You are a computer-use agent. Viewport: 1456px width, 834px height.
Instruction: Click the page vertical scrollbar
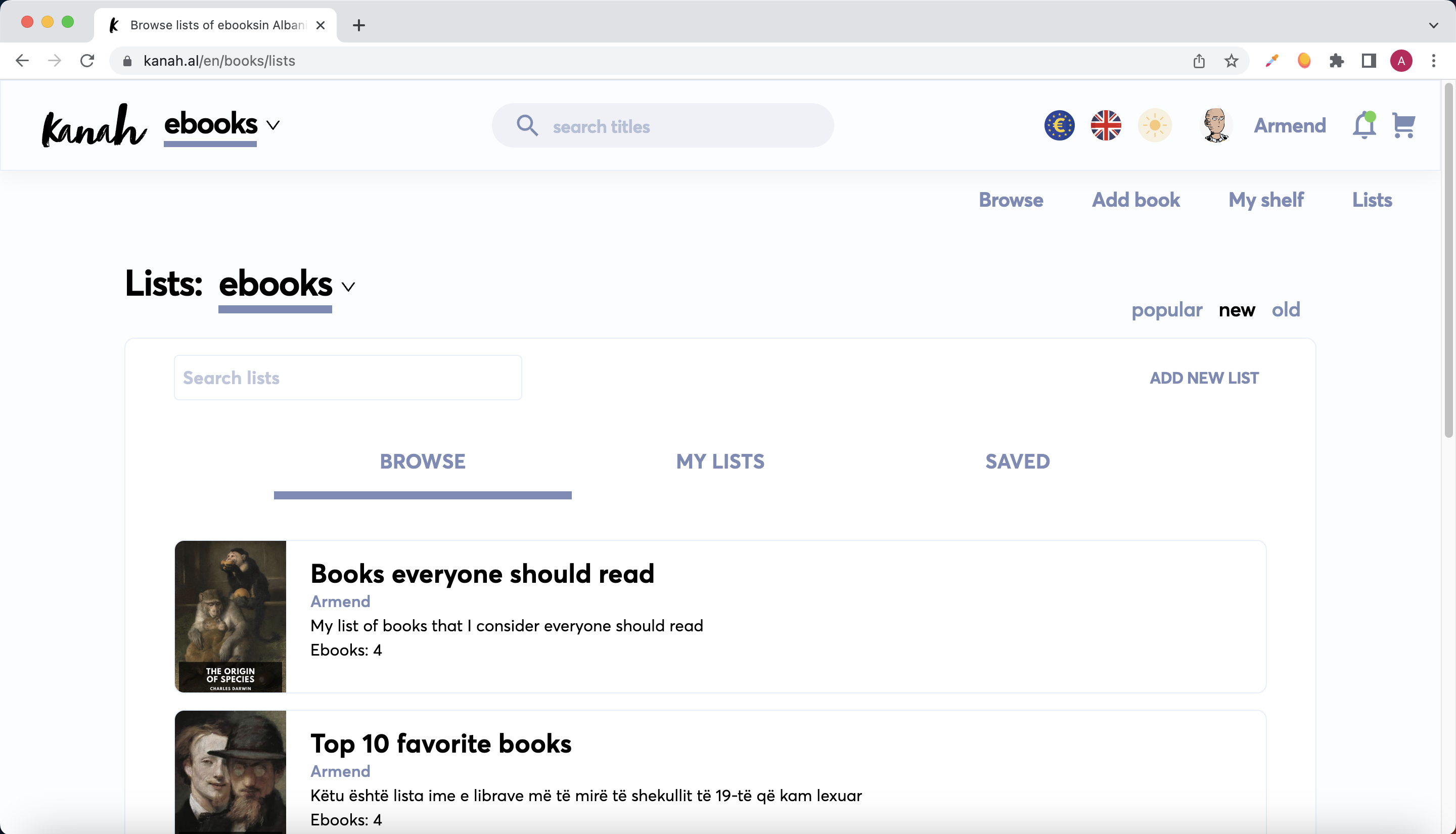[1448, 261]
